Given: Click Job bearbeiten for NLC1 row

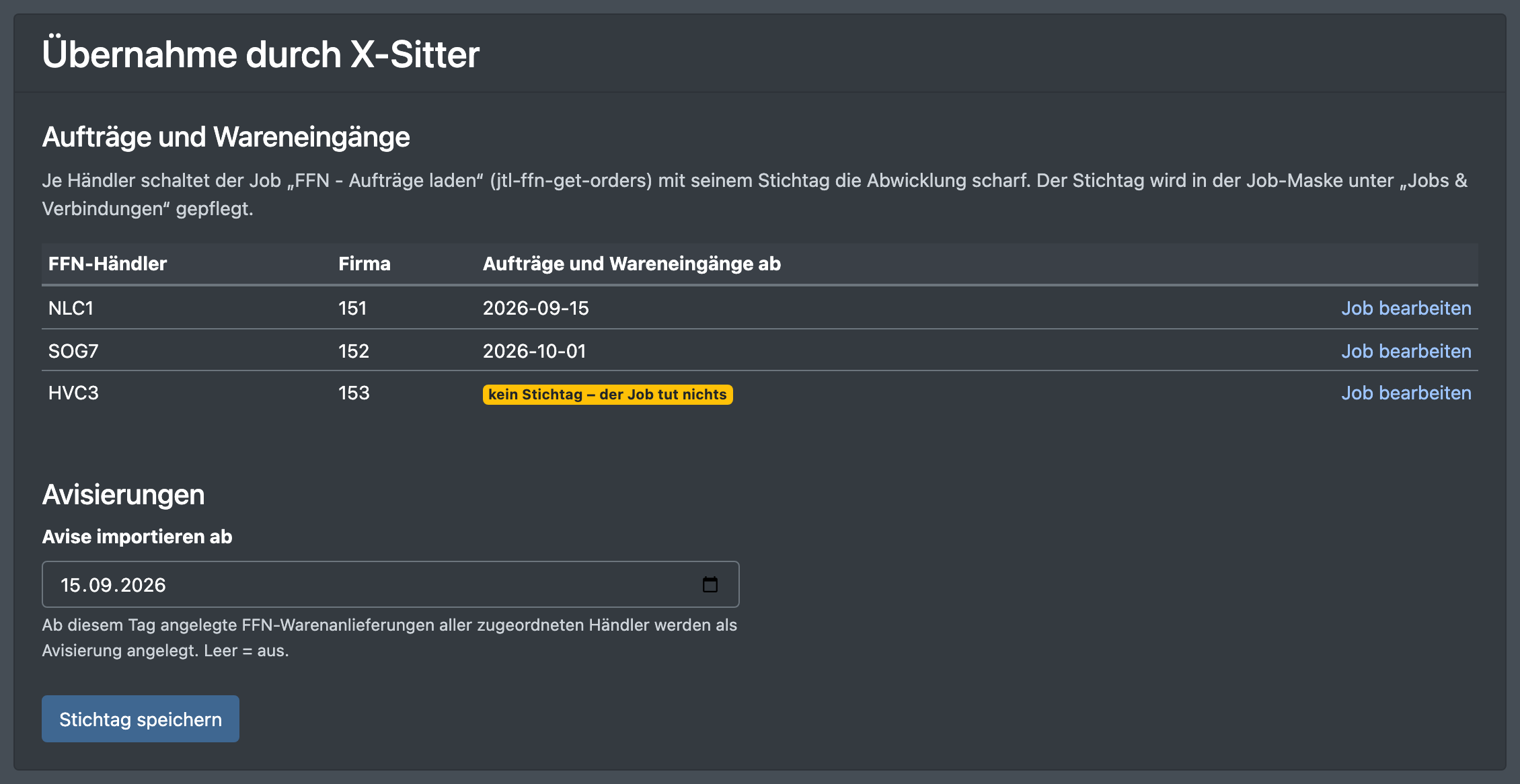Looking at the screenshot, I should 1406,308.
